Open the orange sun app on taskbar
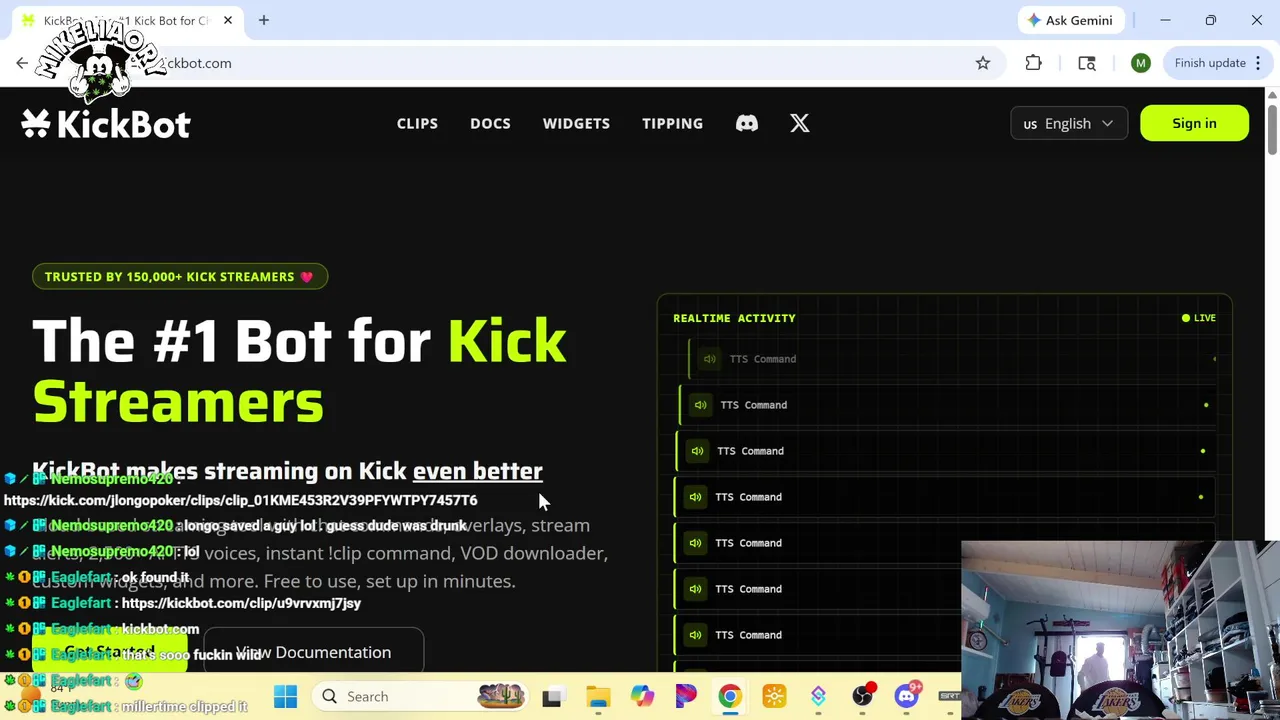 pyautogui.click(x=774, y=696)
